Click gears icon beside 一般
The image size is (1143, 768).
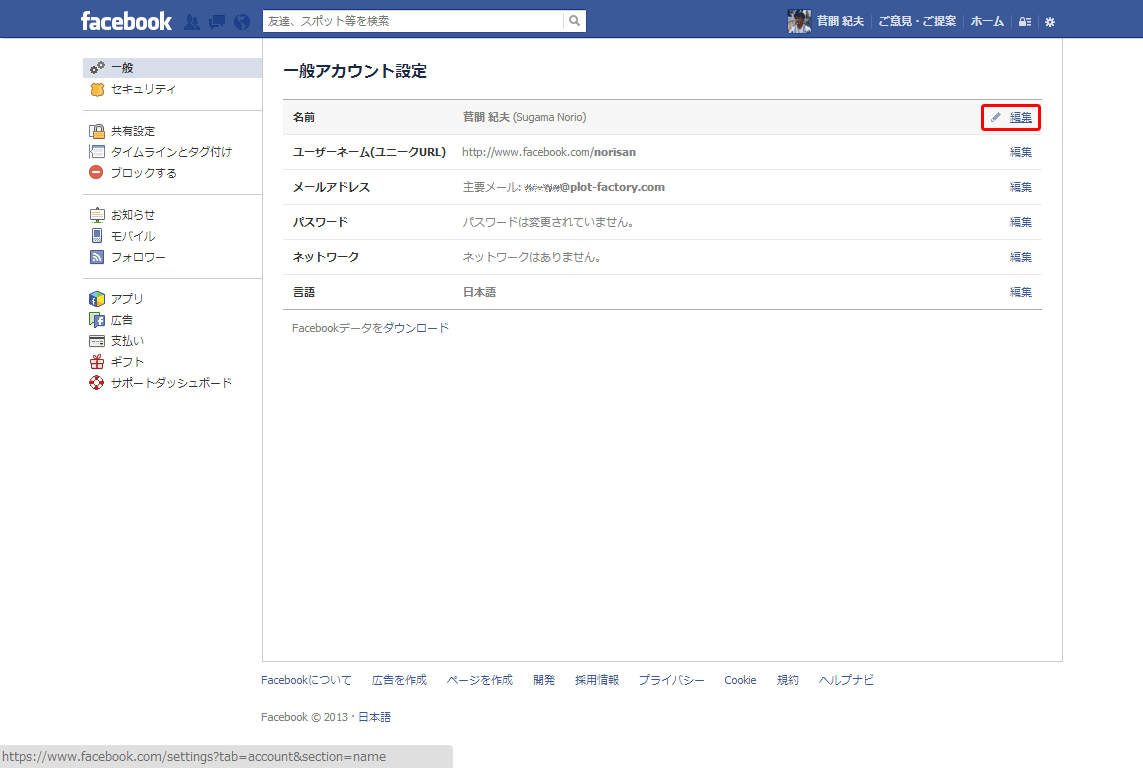point(97,68)
